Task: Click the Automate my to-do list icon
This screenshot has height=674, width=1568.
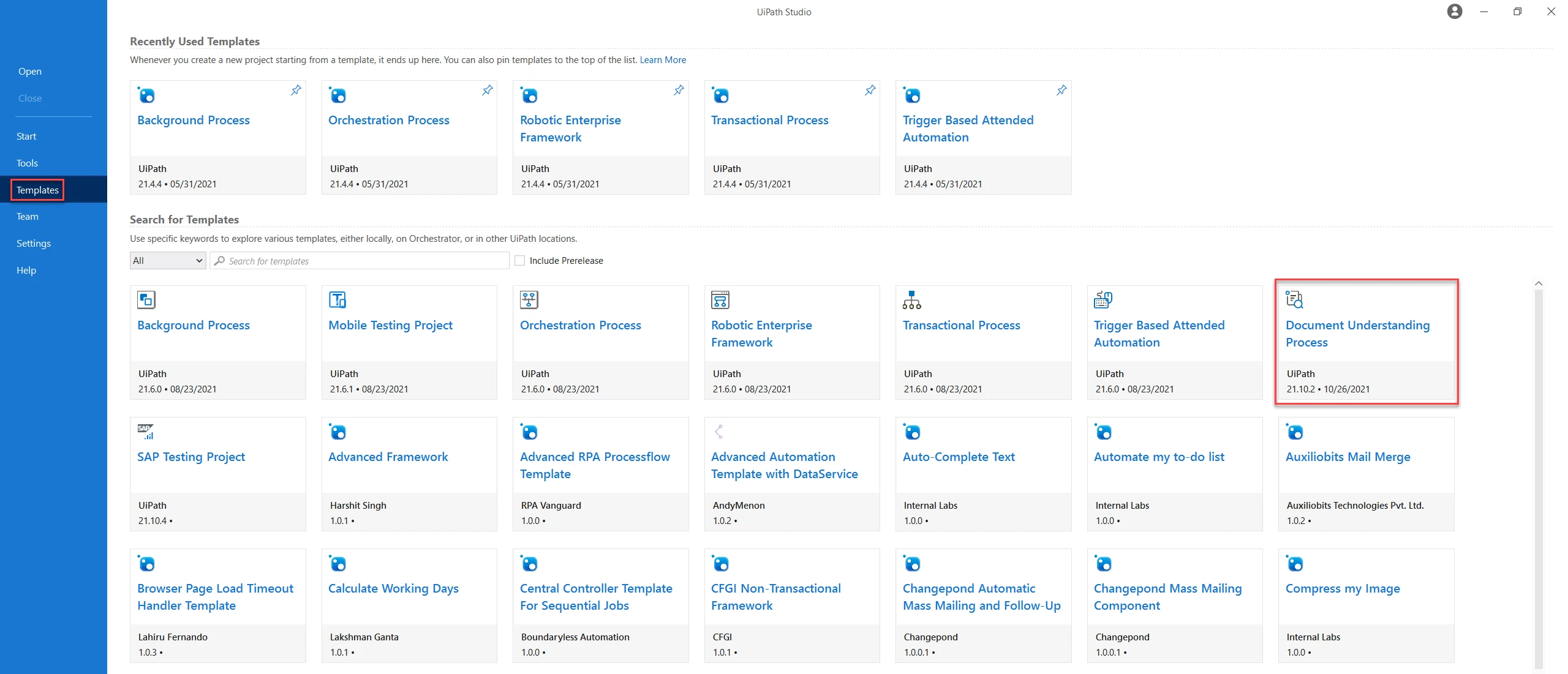Action: pos(1103,432)
